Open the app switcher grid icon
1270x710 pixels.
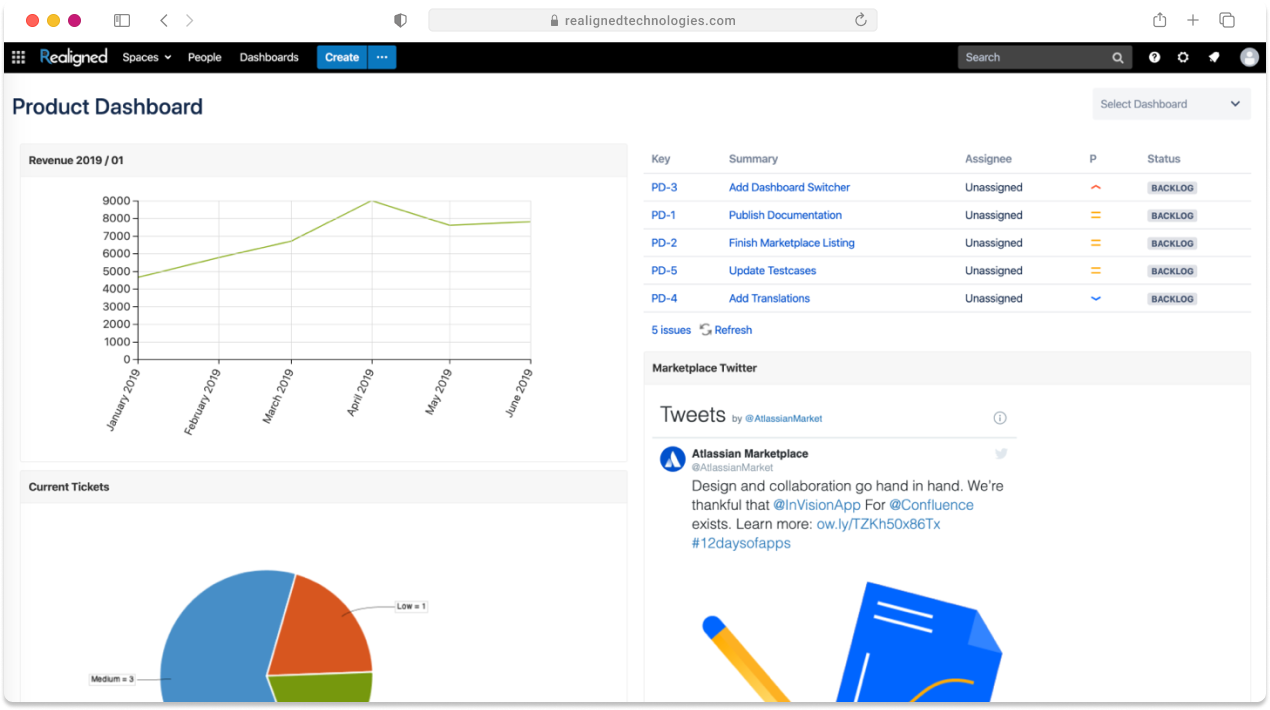17,57
